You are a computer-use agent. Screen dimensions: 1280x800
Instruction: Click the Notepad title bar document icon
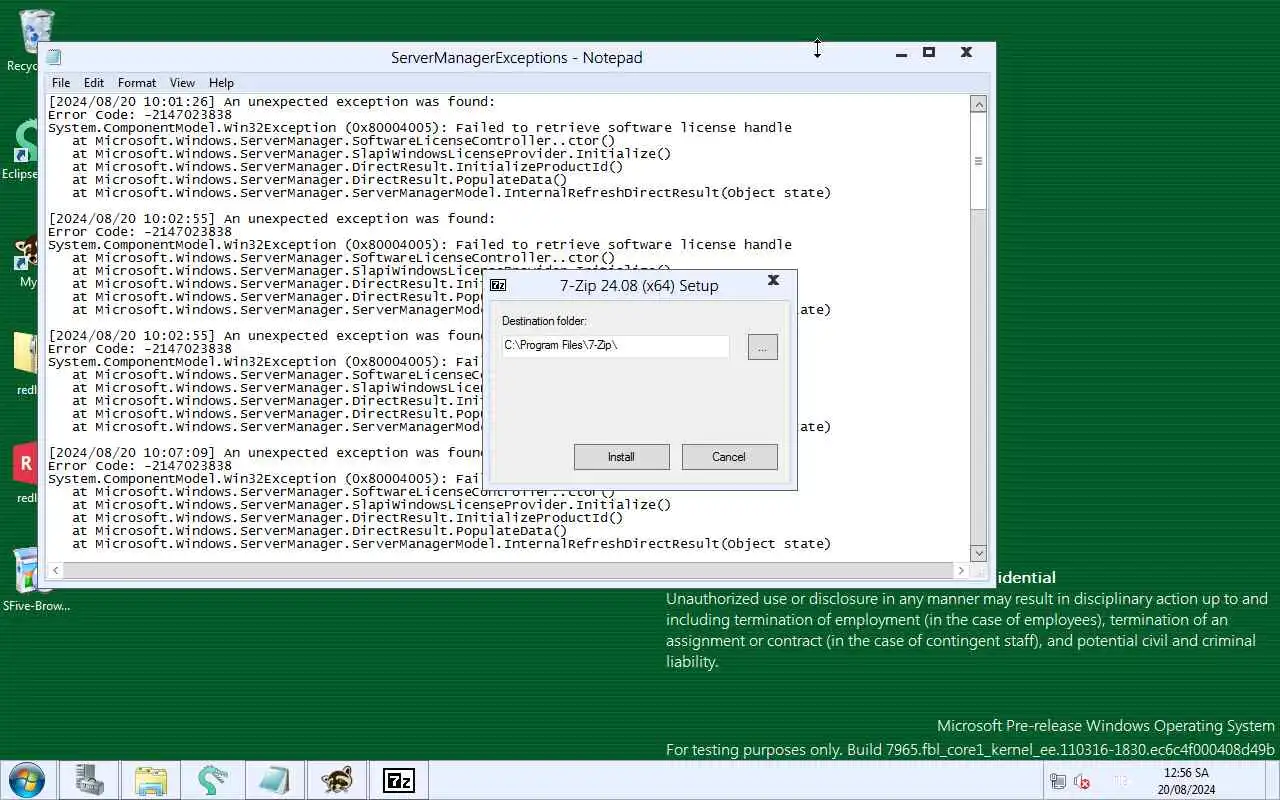point(54,57)
